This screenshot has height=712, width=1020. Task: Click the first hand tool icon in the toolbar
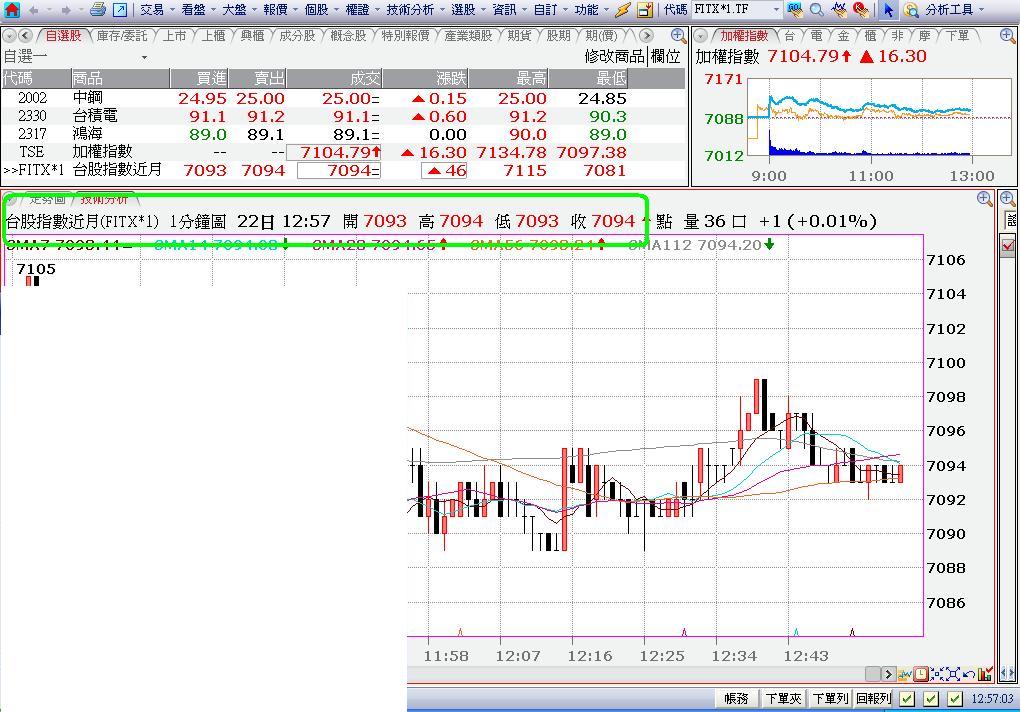[x=839, y=10]
